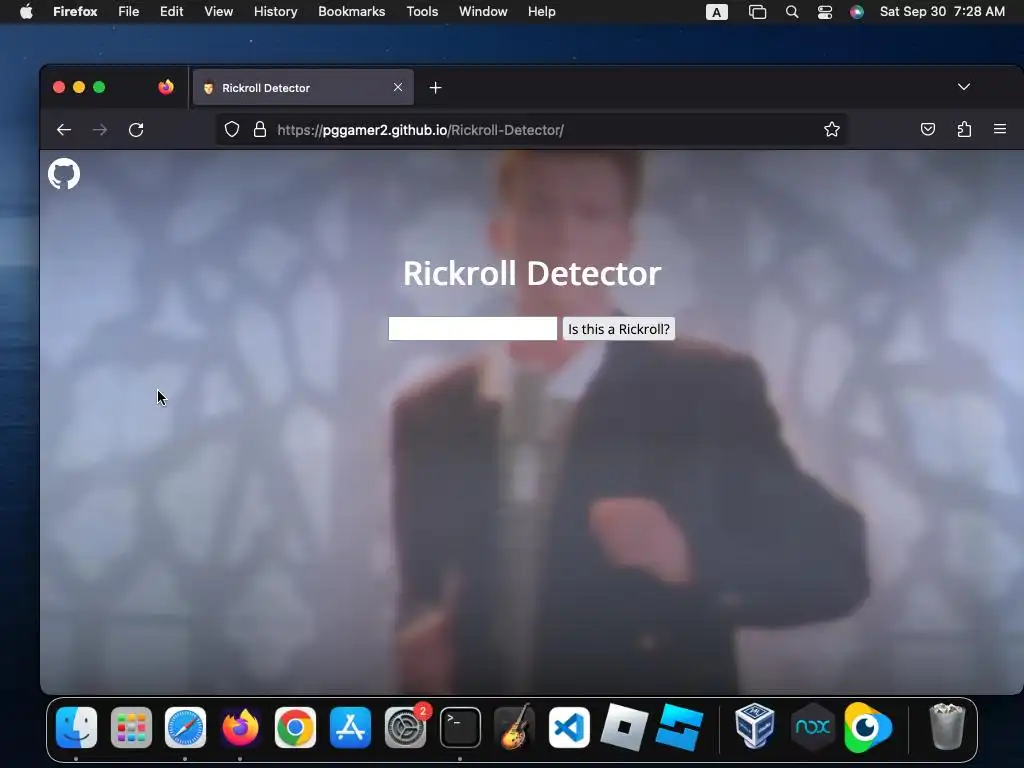Viewport: 1024px width, 768px height.
Task: Open the App Store from Dock
Action: tap(350, 728)
